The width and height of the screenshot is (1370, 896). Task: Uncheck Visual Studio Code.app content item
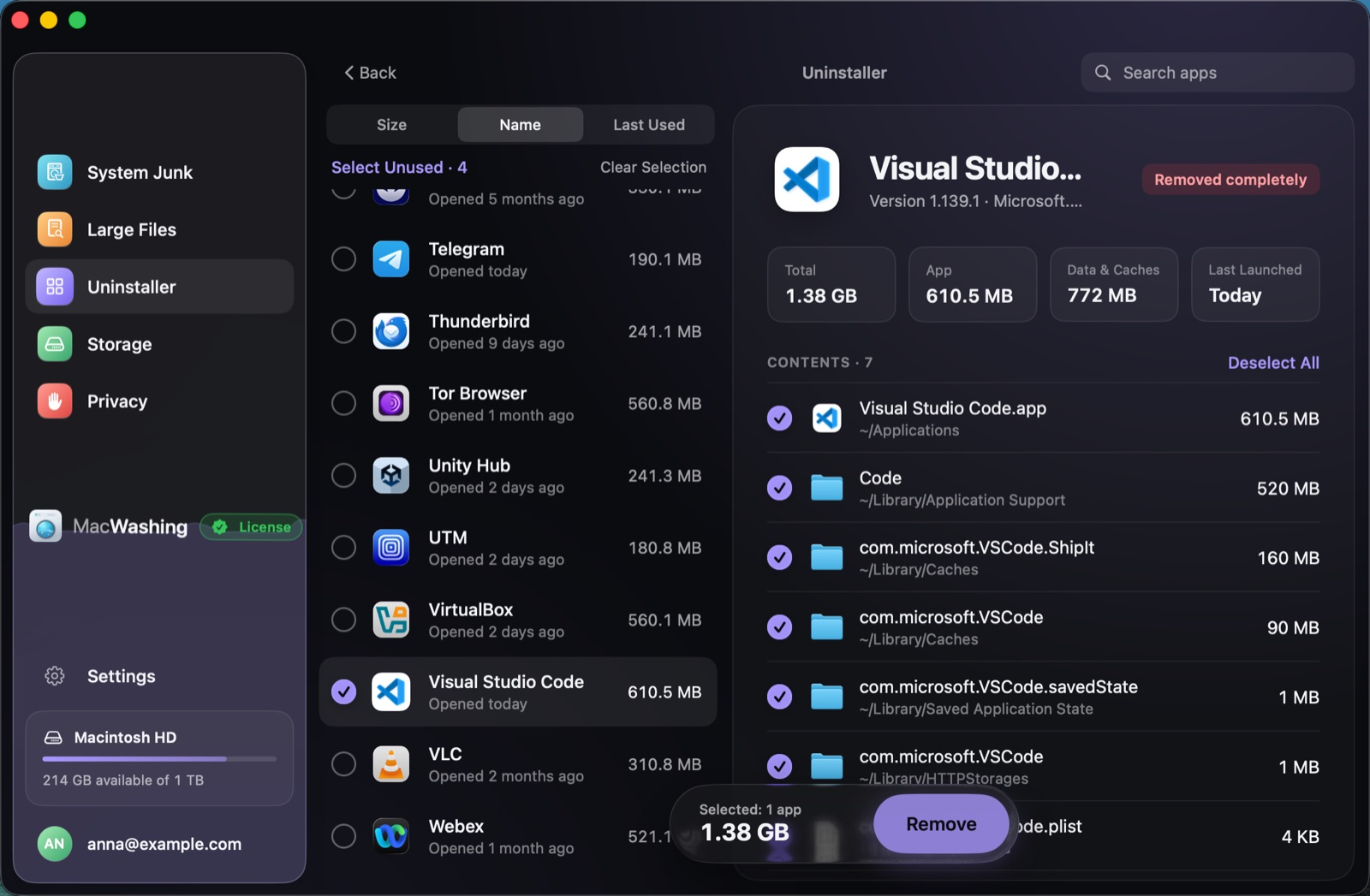click(x=779, y=418)
